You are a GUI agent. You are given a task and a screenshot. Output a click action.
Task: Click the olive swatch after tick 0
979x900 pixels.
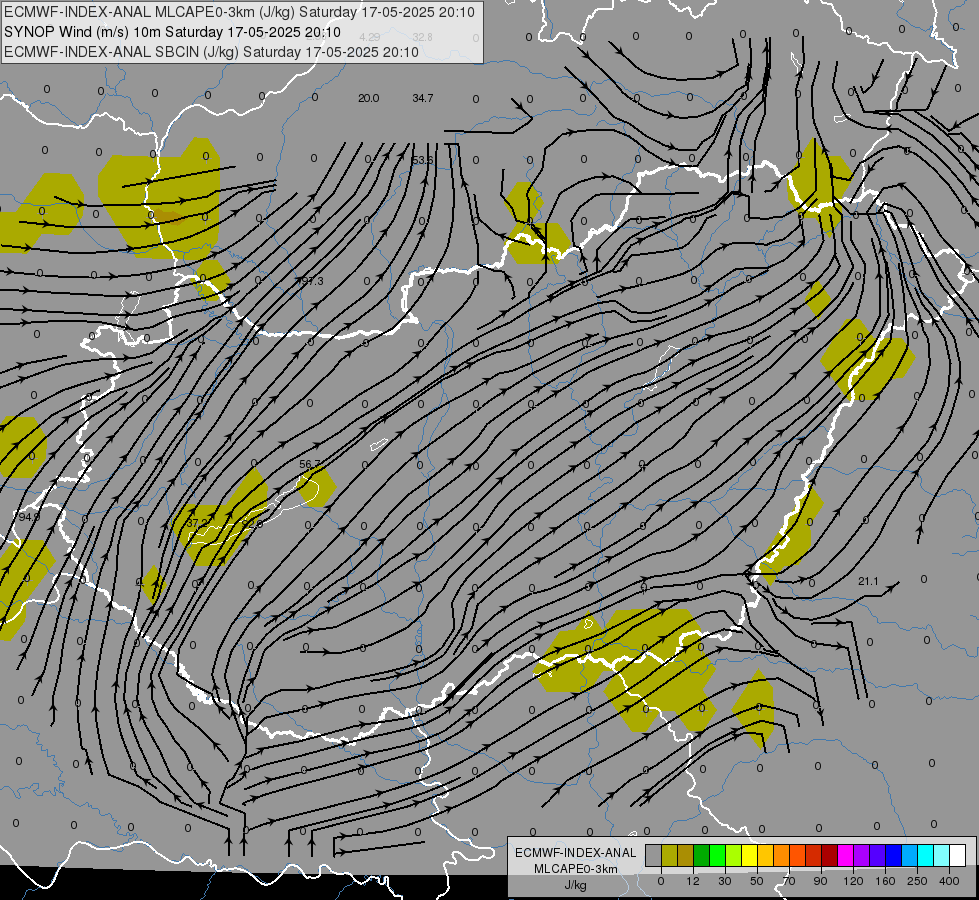click(669, 856)
